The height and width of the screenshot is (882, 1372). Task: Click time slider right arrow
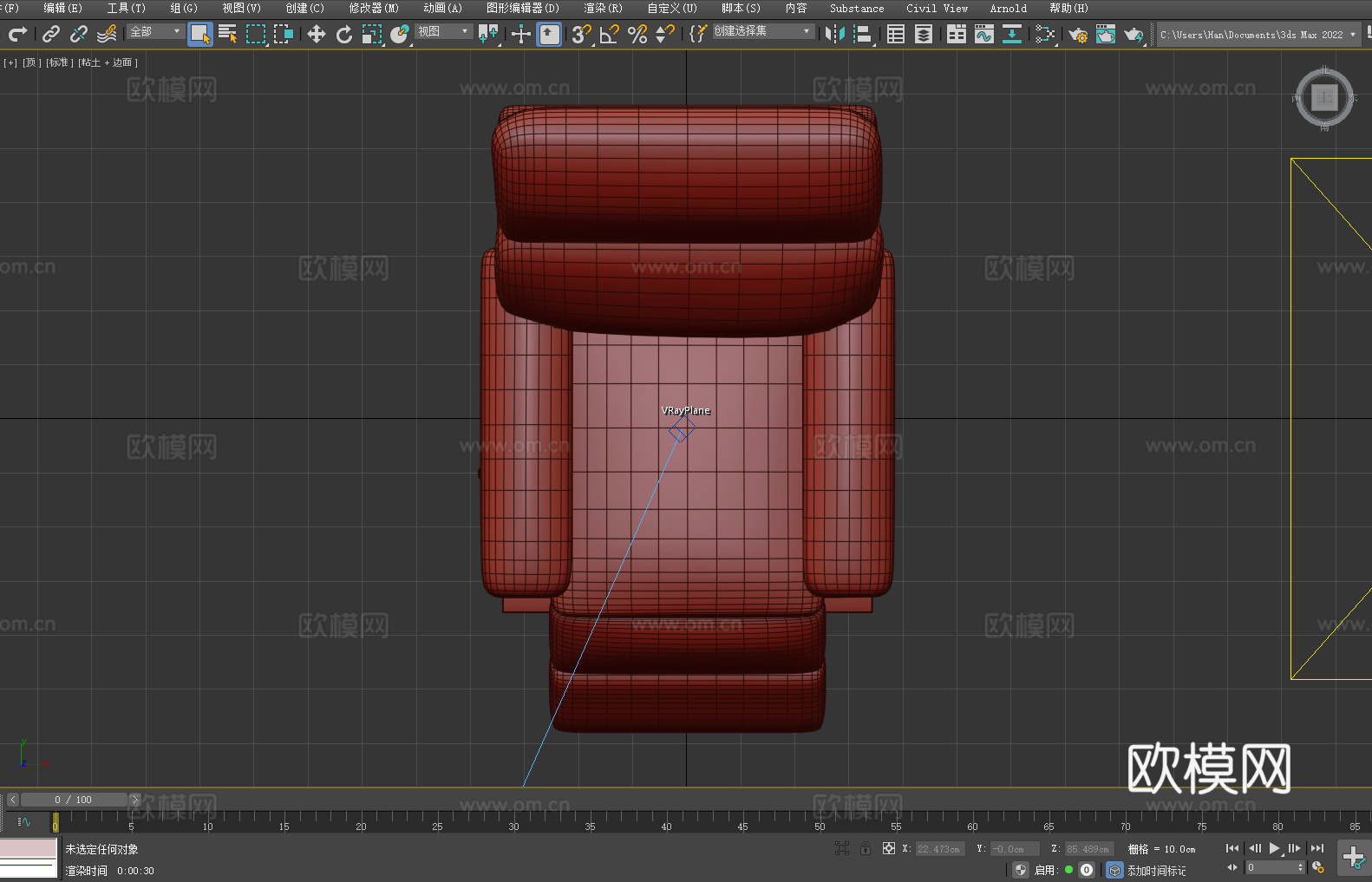[x=134, y=800]
